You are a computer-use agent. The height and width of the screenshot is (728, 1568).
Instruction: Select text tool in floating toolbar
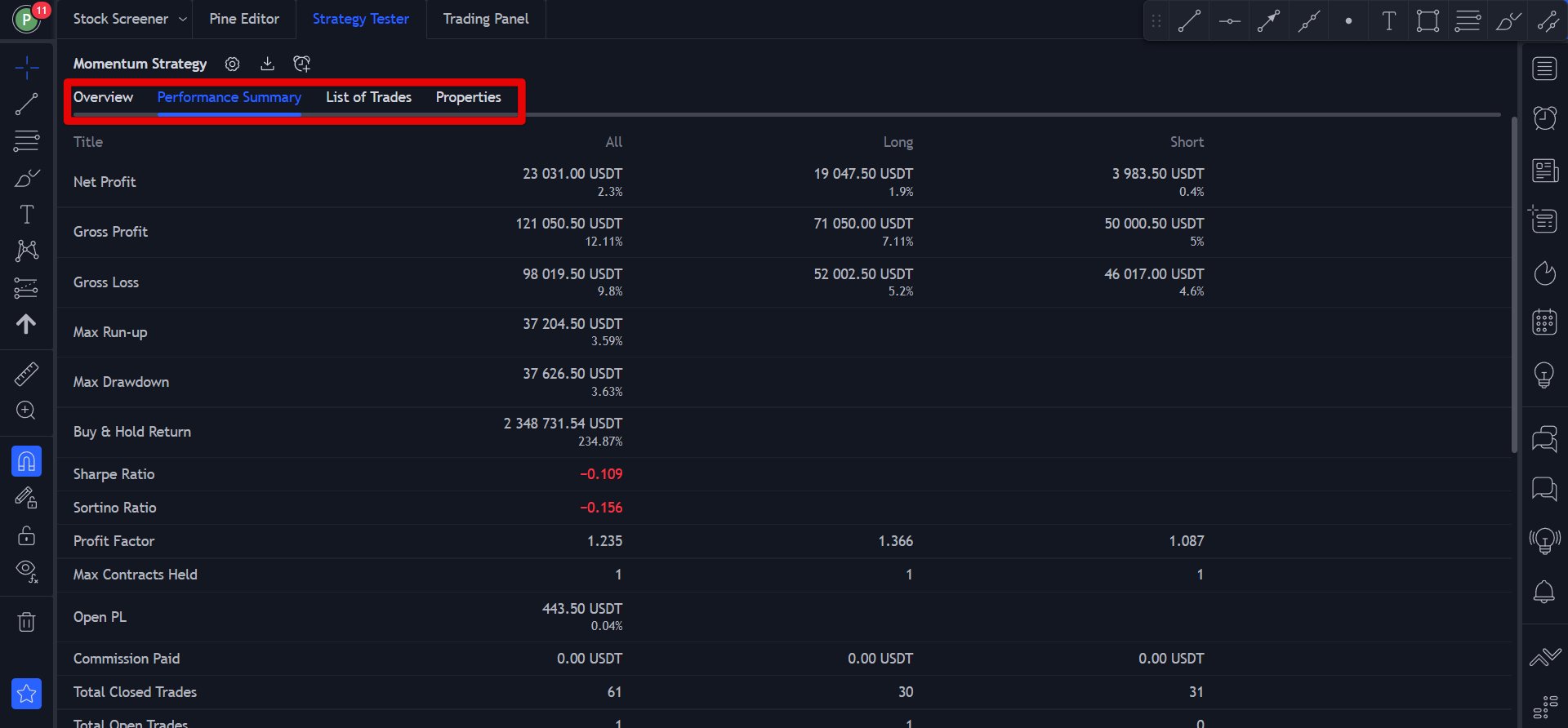1388,21
